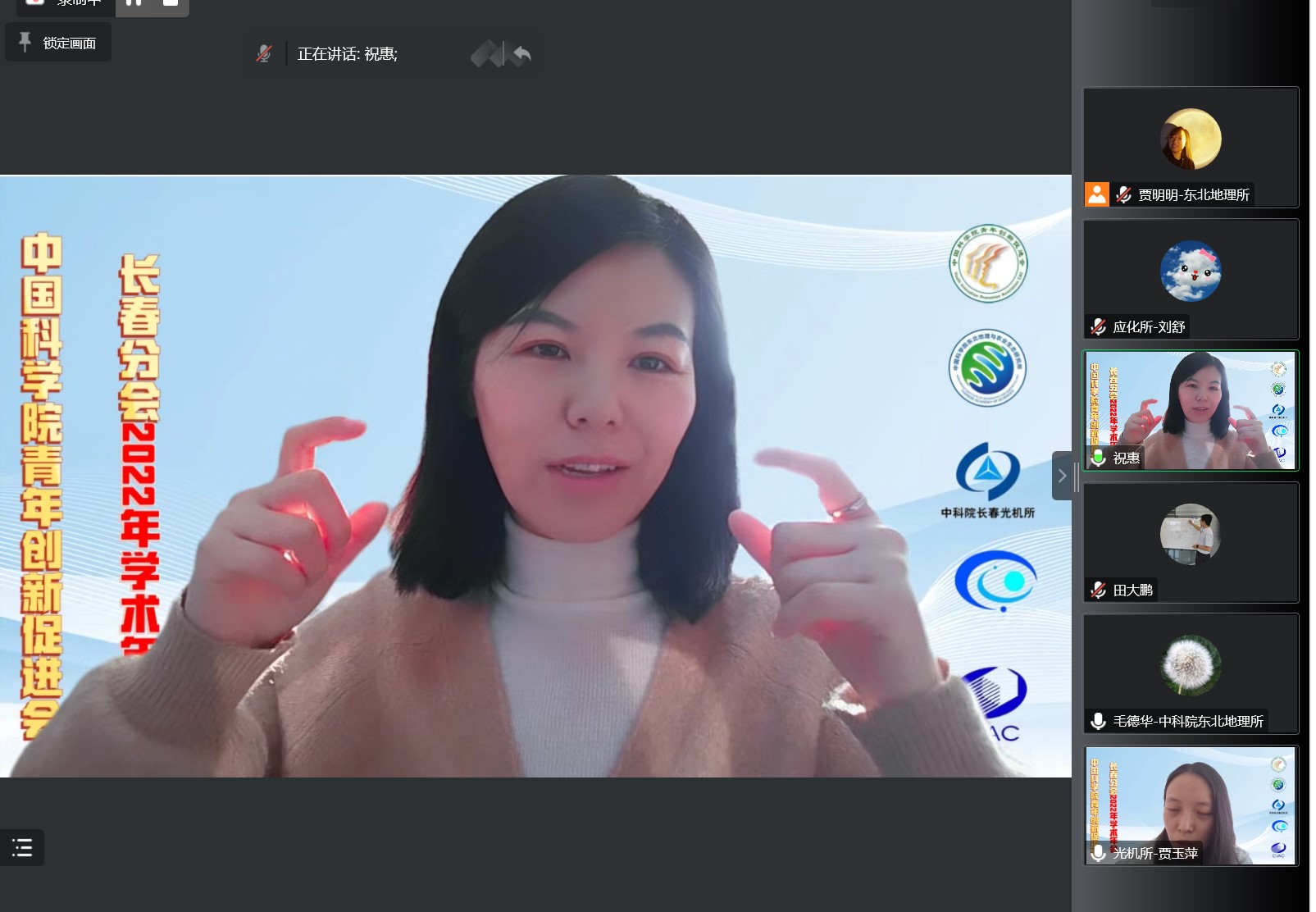Click the muted mic icon for 应化所-刘舒
This screenshot has height=912, width=1316.
click(1099, 326)
